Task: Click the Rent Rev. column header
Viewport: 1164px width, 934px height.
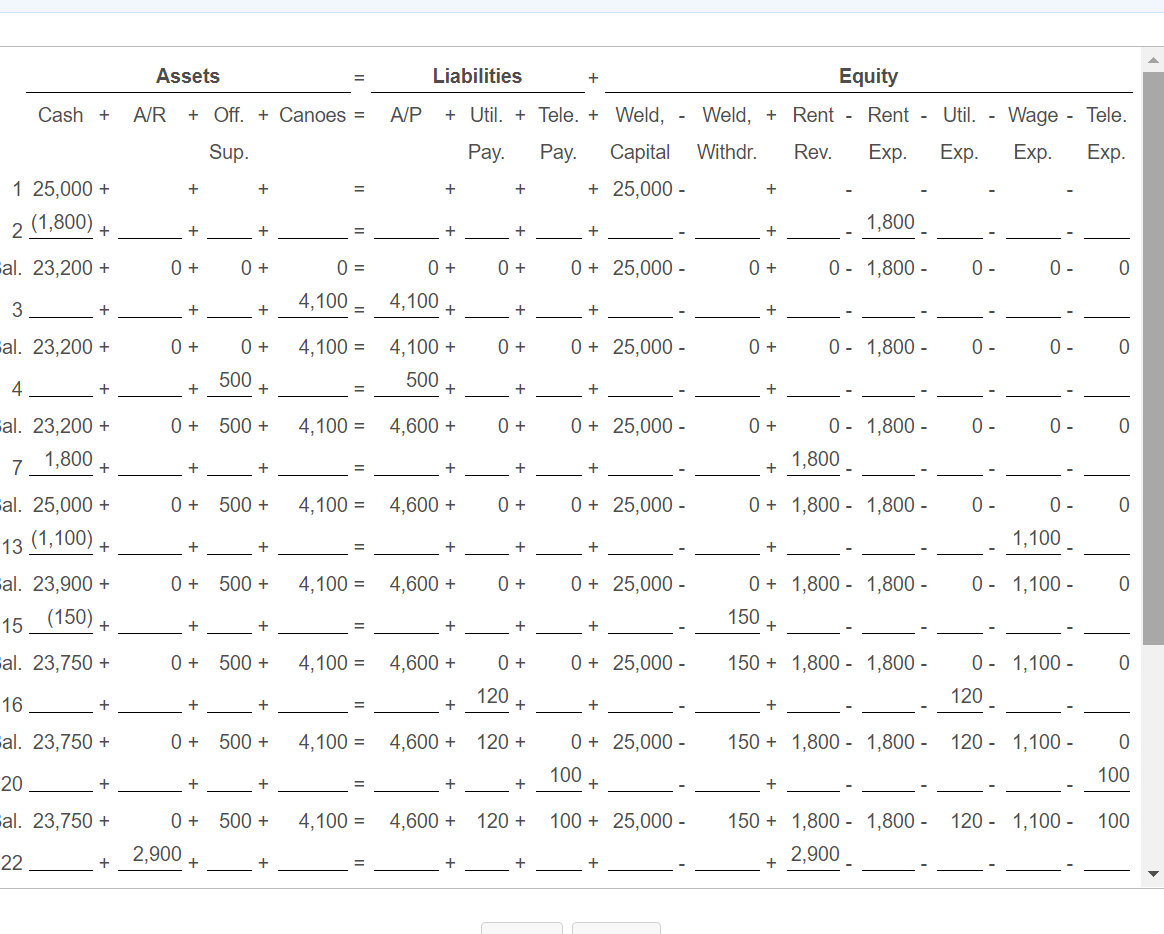Action: coord(813,134)
